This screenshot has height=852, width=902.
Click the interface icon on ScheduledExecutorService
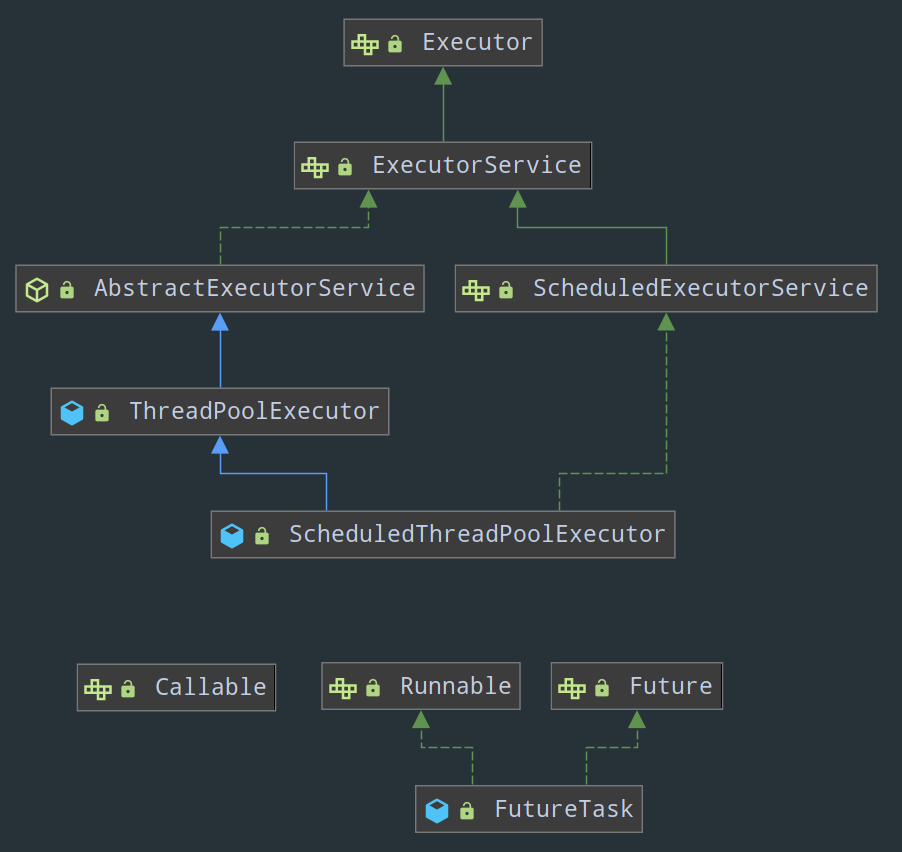[476, 290]
